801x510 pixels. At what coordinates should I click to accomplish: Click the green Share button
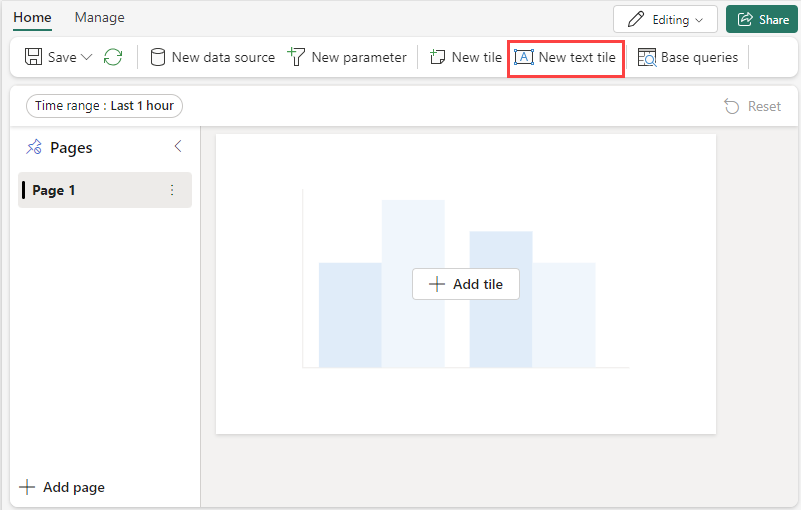[763, 19]
